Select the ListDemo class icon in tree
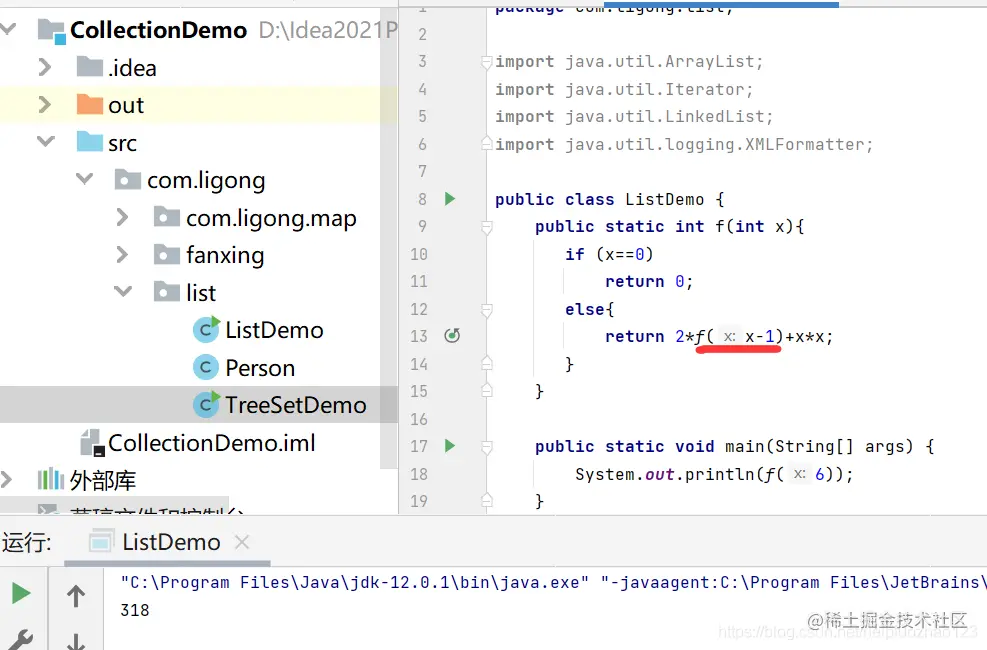Viewport: 987px width, 650px height. coord(206,329)
